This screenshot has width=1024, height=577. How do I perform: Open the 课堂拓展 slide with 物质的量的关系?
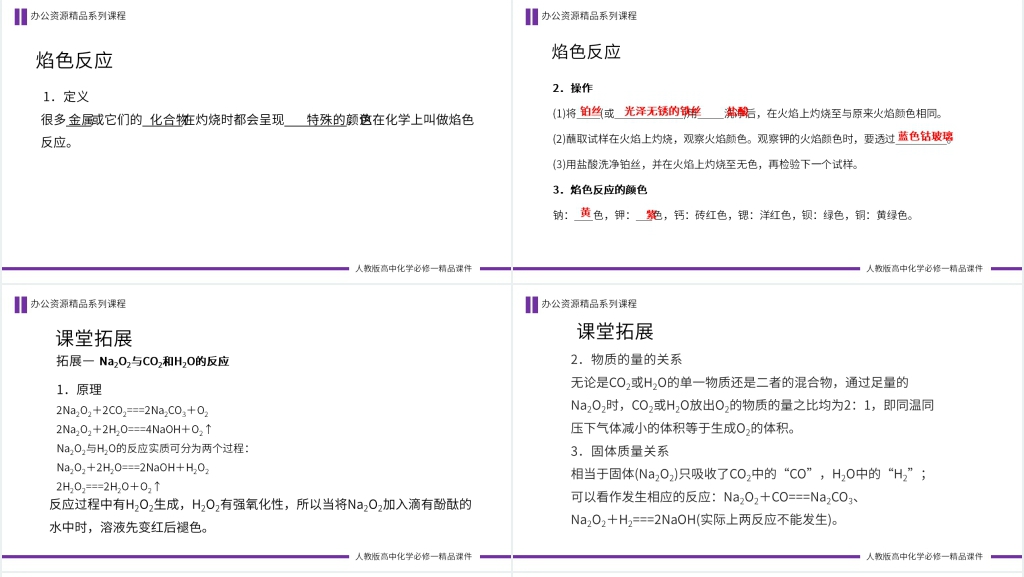[x=767, y=428]
